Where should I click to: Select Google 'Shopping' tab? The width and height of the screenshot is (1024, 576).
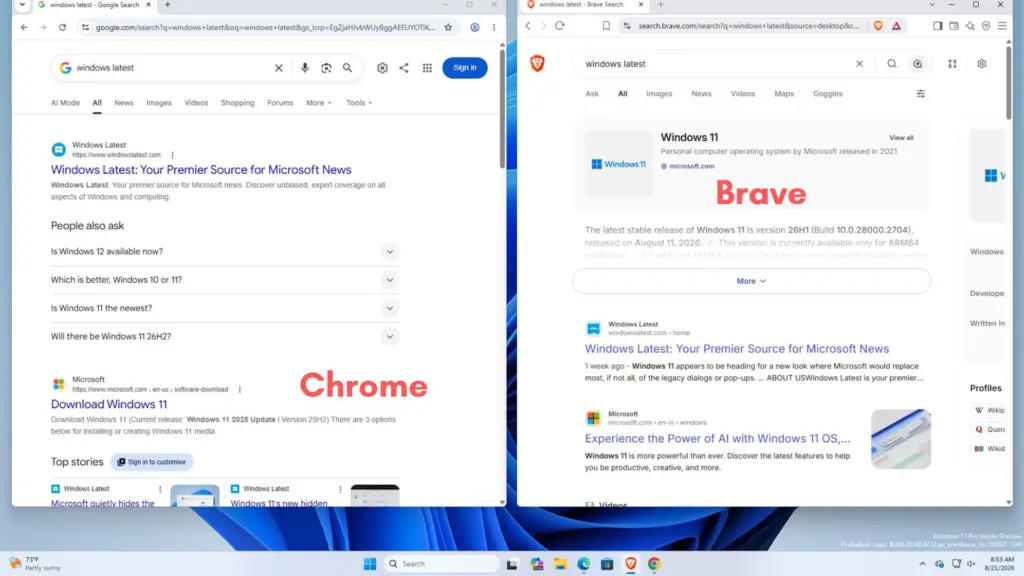(x=238, y=103)
